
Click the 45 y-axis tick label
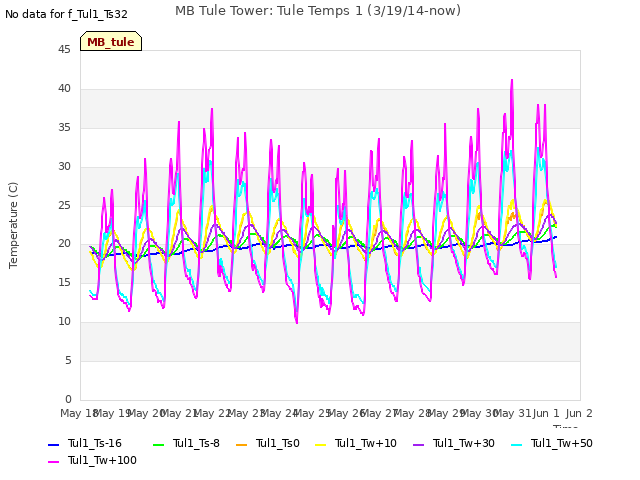point(64,49)
